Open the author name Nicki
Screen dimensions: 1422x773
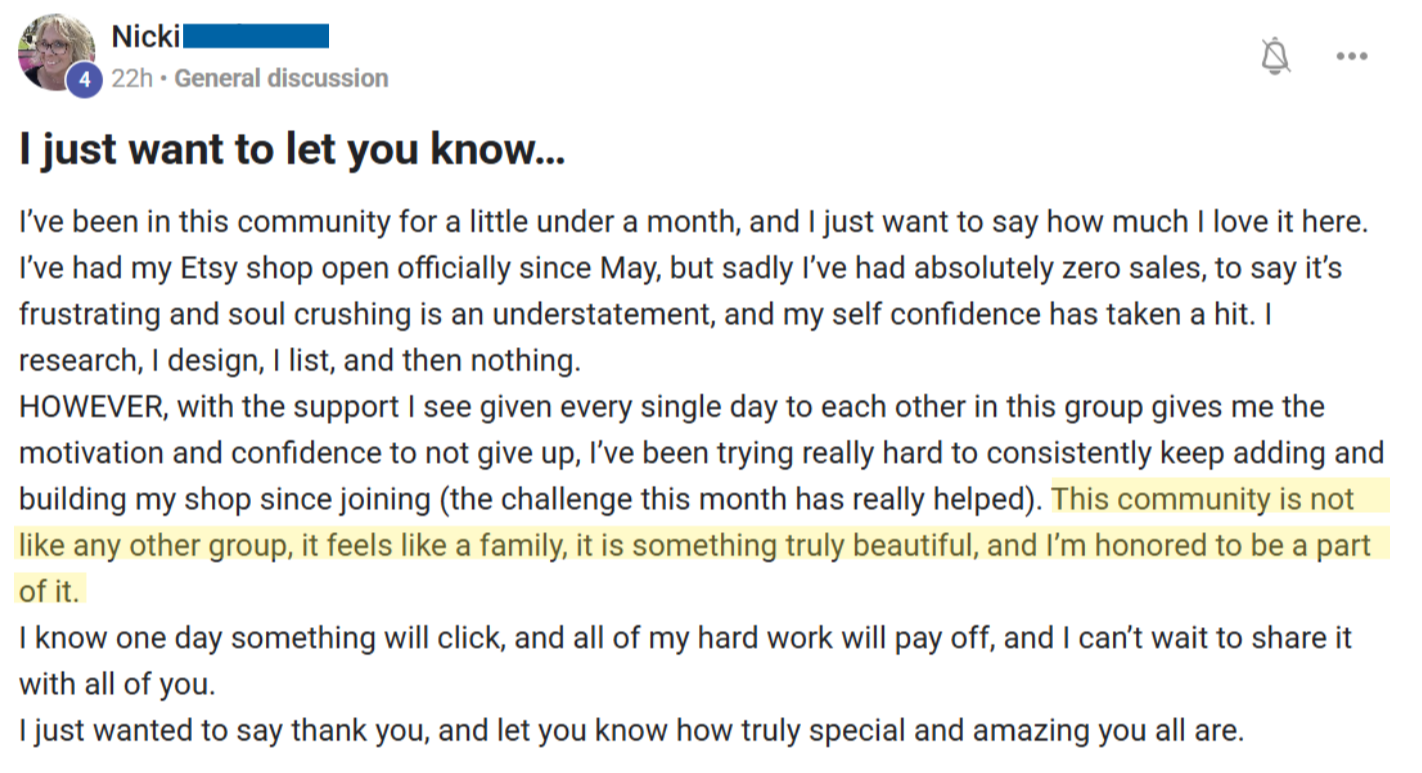click(146, 36)
